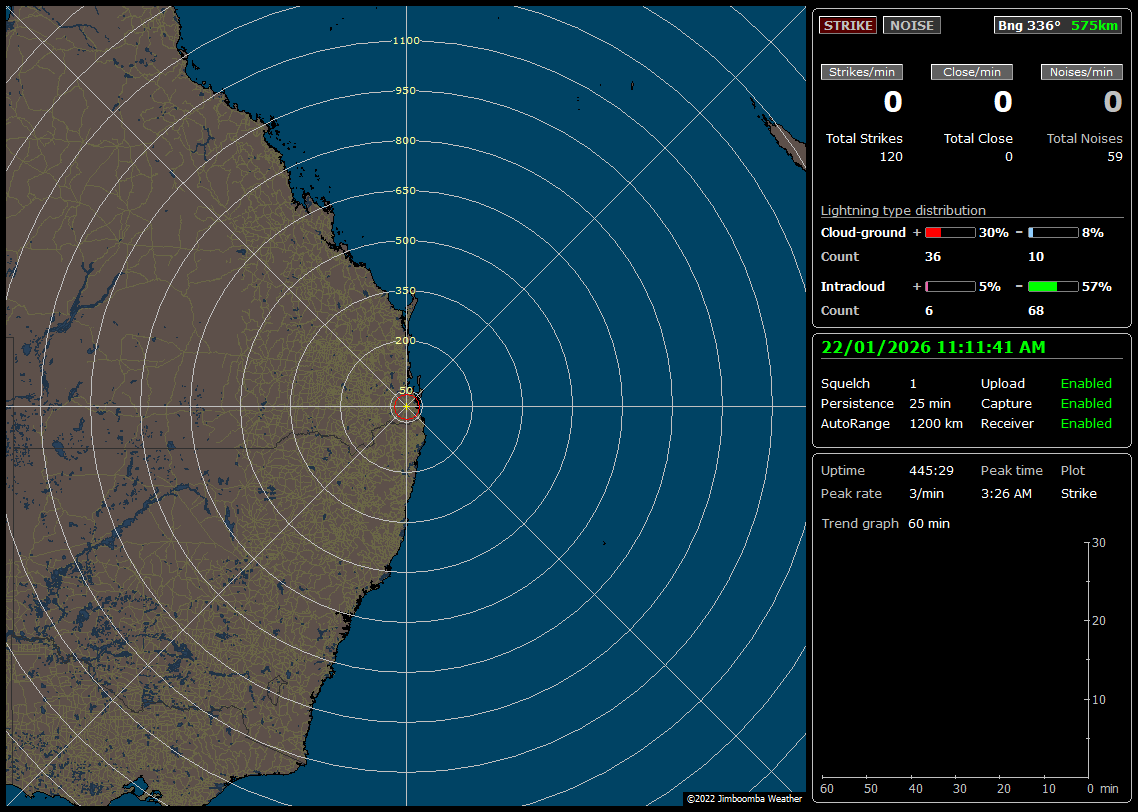Screen dimensions: 1138x812
Task: Click the Intracloud count 68
Action: coord(1036,311)
